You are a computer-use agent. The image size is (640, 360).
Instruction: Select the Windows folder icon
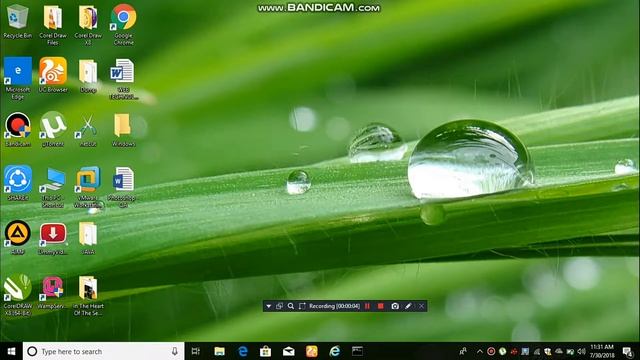pyautogui.click(x=123, y=130)
